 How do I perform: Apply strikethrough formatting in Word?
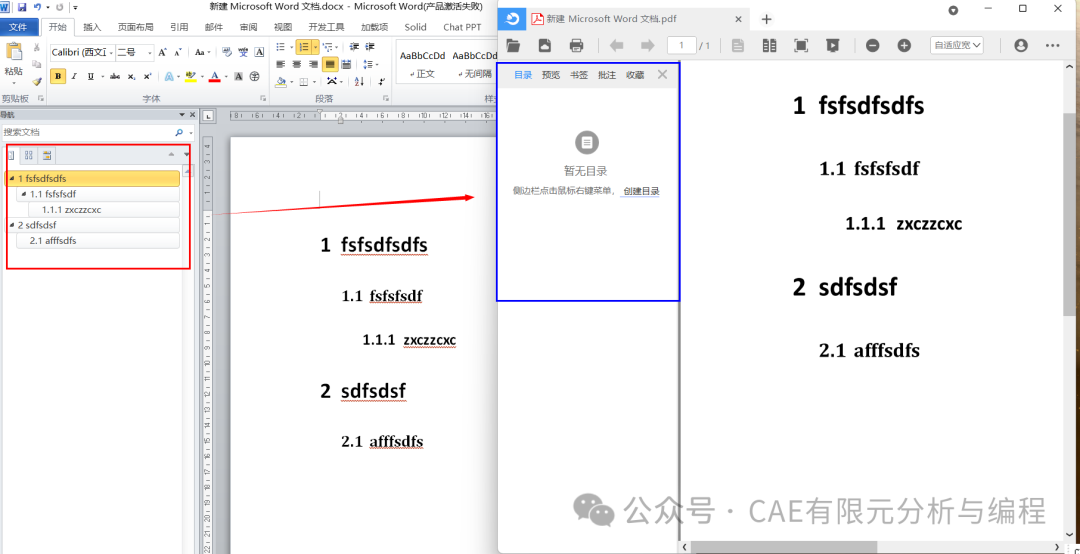click(115, 76)
